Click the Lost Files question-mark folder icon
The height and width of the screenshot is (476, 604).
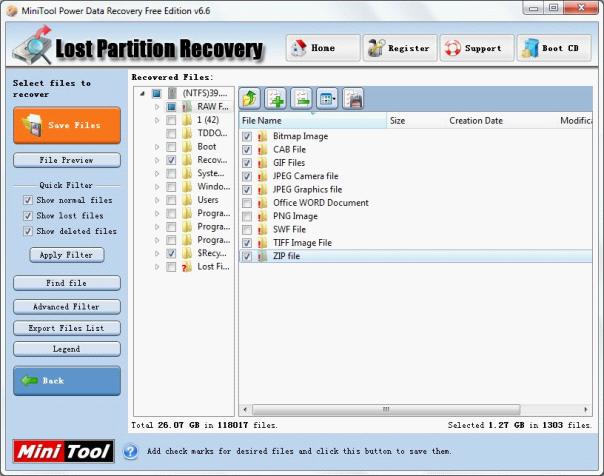[187, 266]
